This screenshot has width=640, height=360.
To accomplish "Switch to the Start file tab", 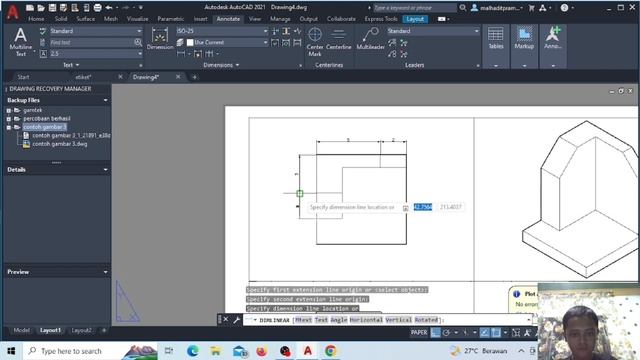I will (23, 77).
